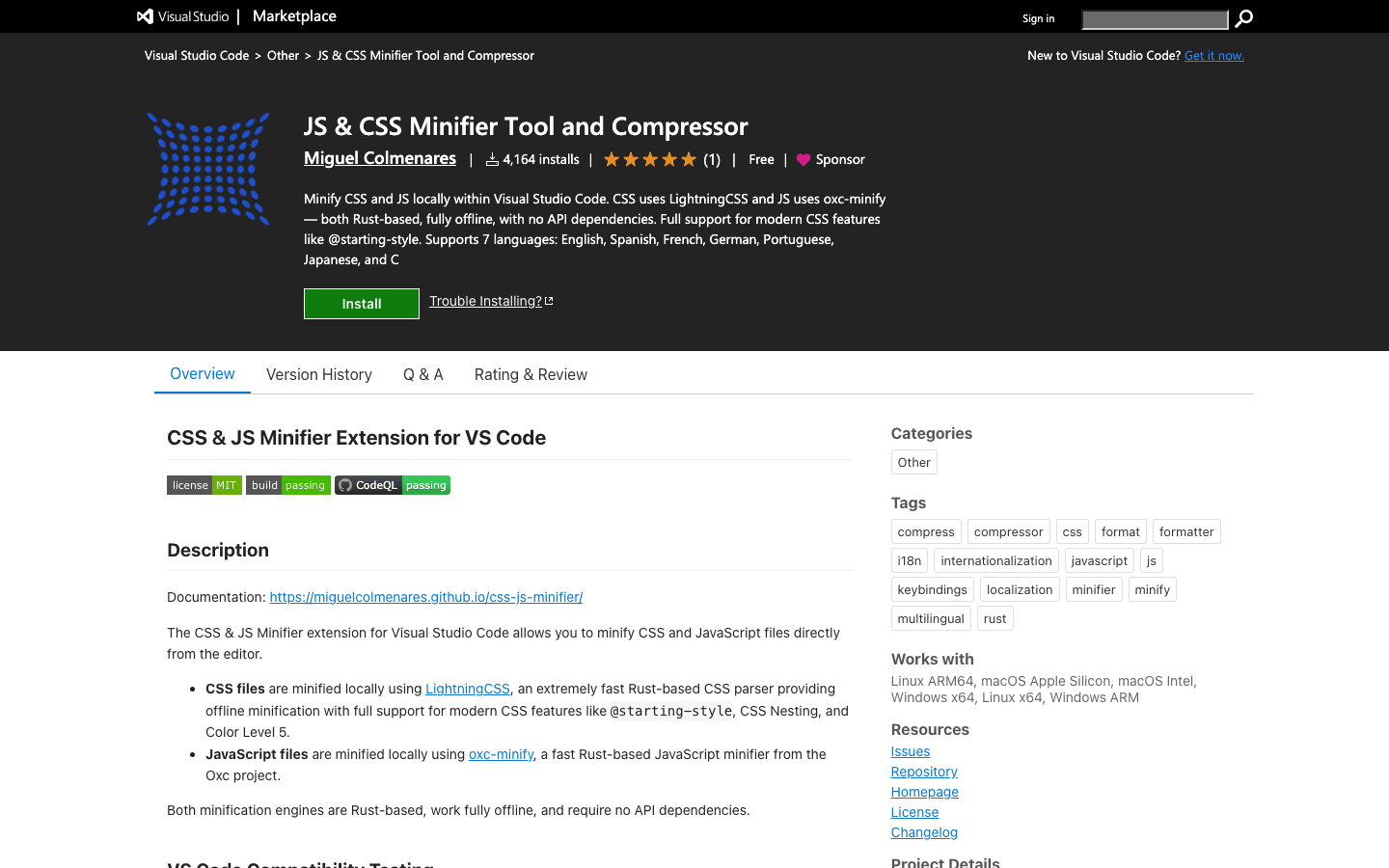Viewport: 1389px width, 868px height.
Task: Click the CodeQL passing badge
Action: 393,485
